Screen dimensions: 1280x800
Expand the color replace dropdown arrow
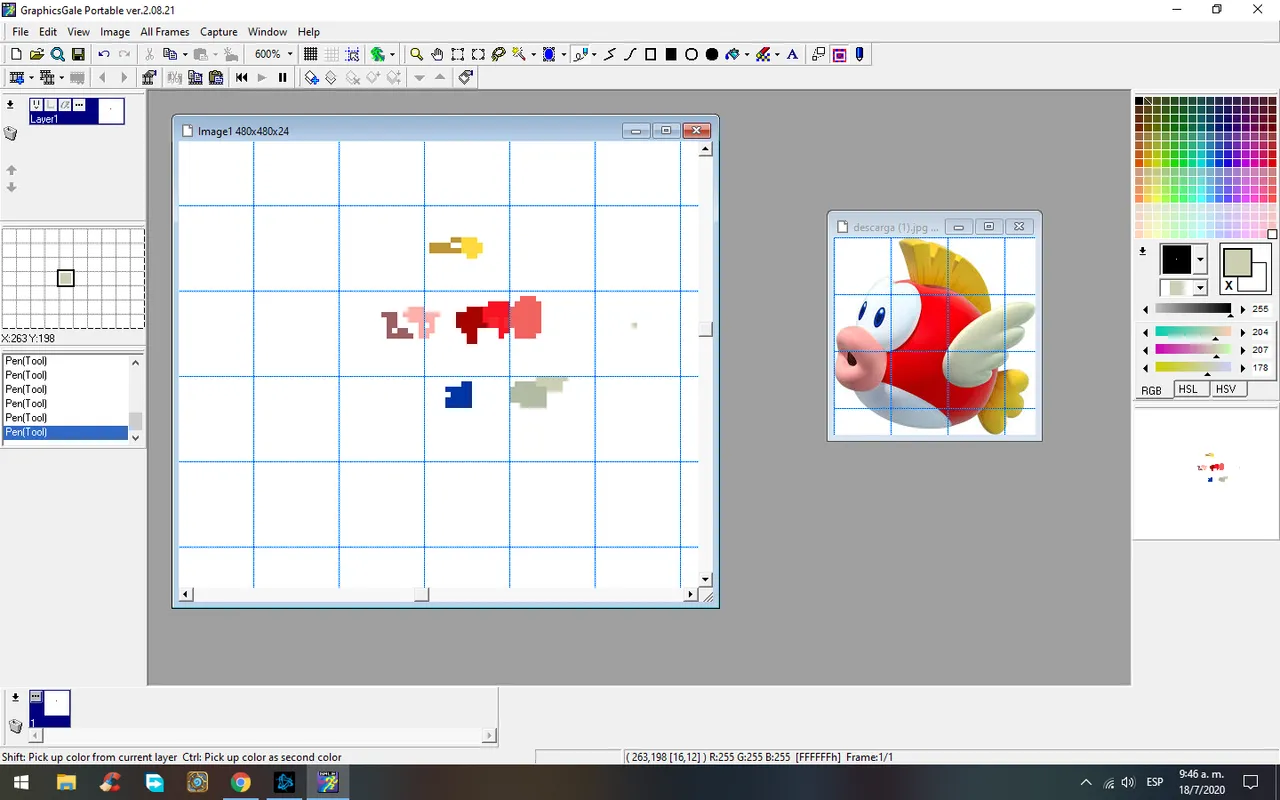(x=777, y=54)
